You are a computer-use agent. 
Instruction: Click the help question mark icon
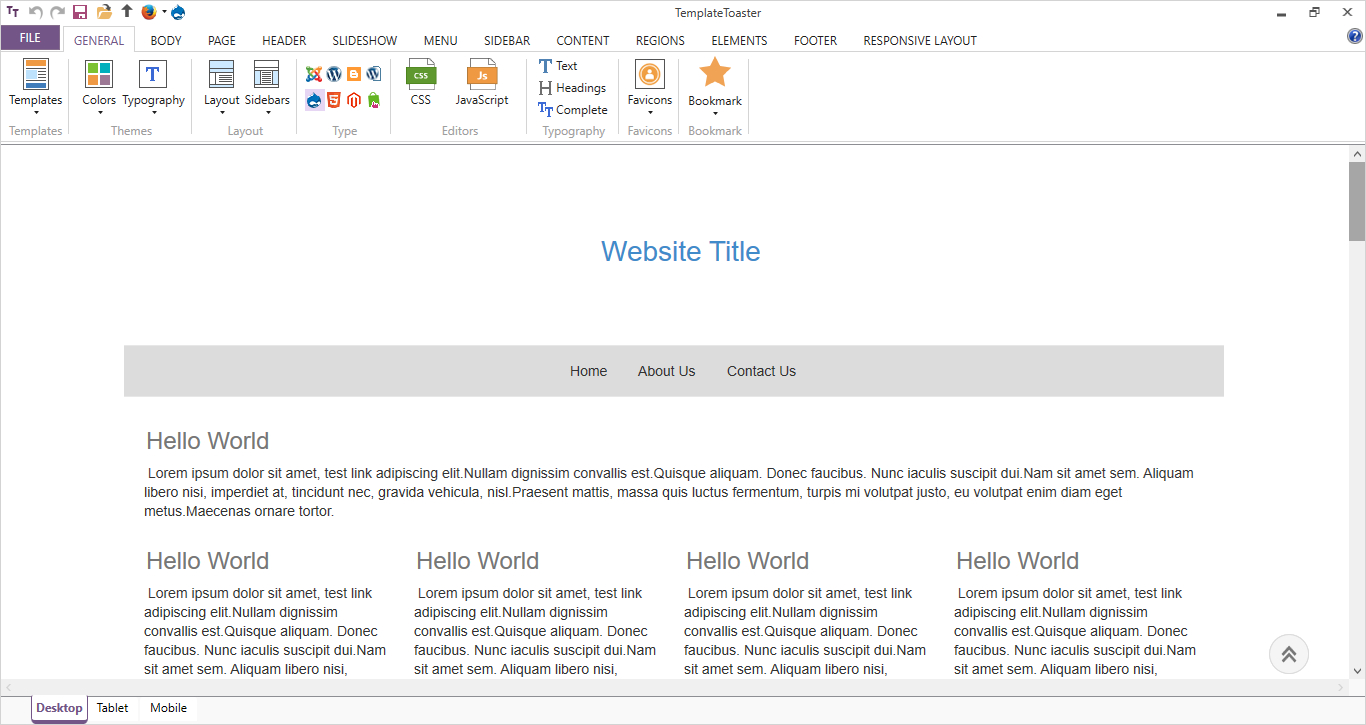point(1355,37)
